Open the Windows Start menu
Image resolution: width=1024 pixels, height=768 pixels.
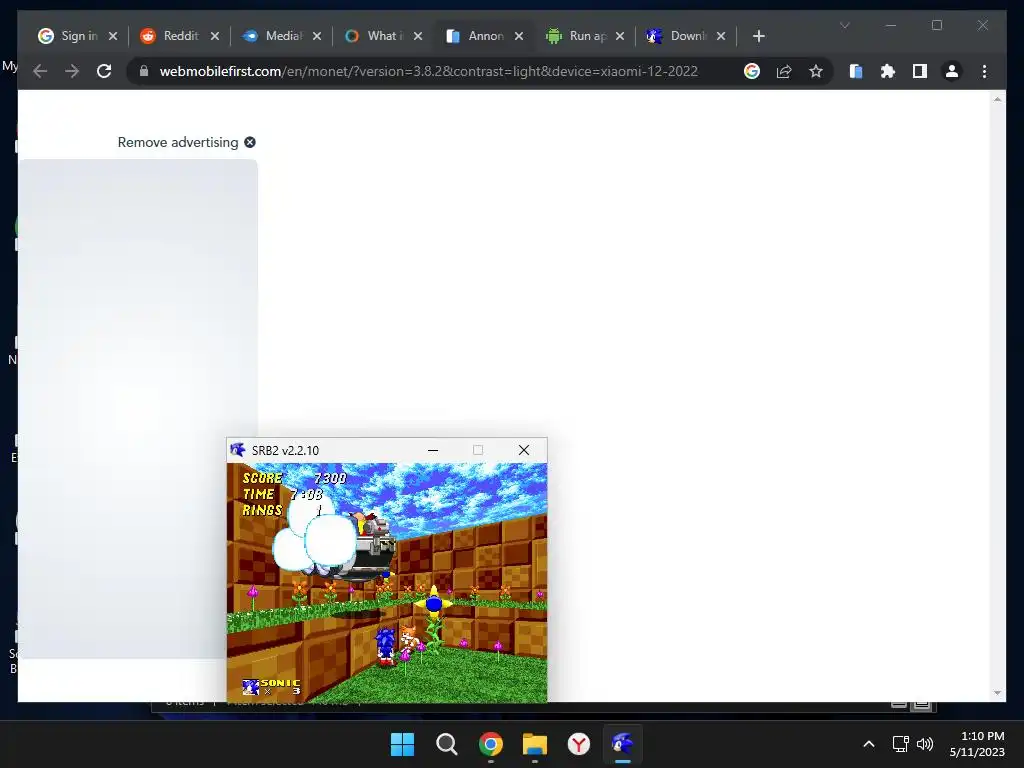pos(402,744)
